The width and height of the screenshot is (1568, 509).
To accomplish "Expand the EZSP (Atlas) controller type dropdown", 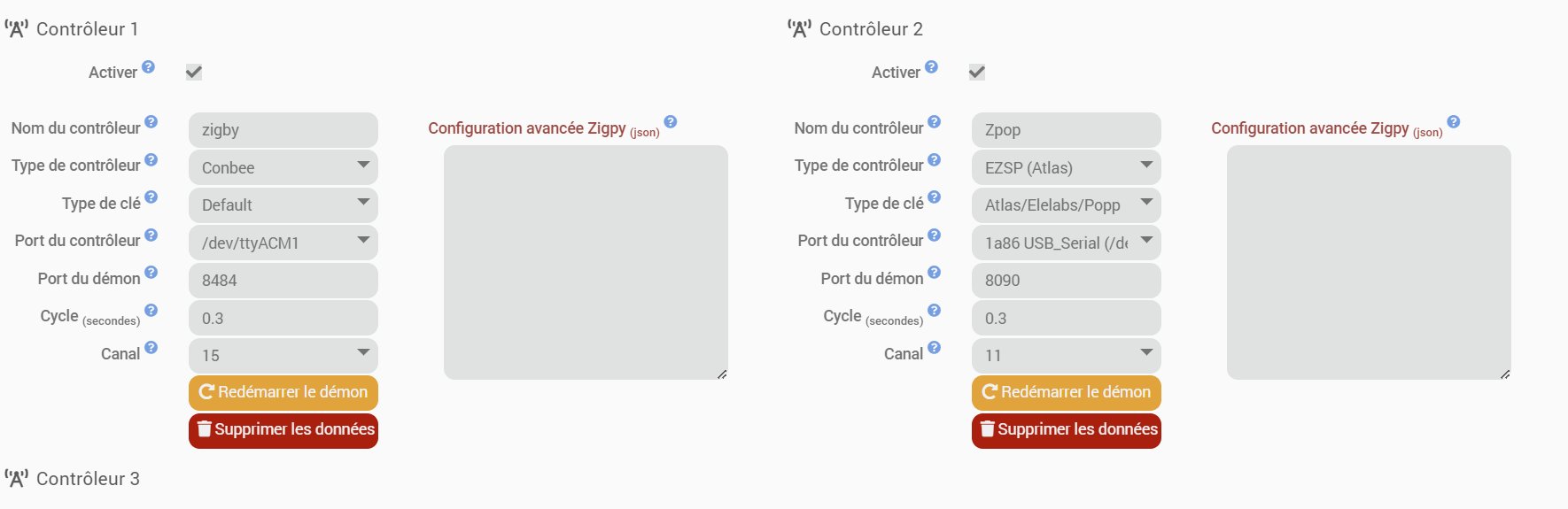I will point(1067,167).
